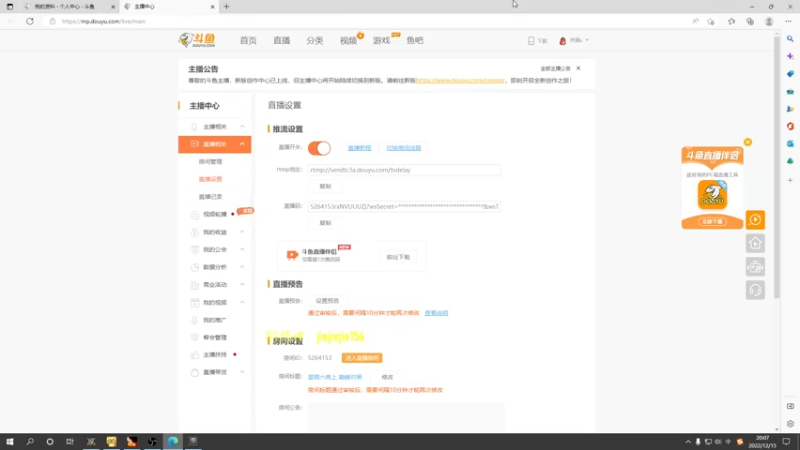This screenshot has width=800, height=450.
Task: Click 修改 to edit the room title
Action: point(387,377)
